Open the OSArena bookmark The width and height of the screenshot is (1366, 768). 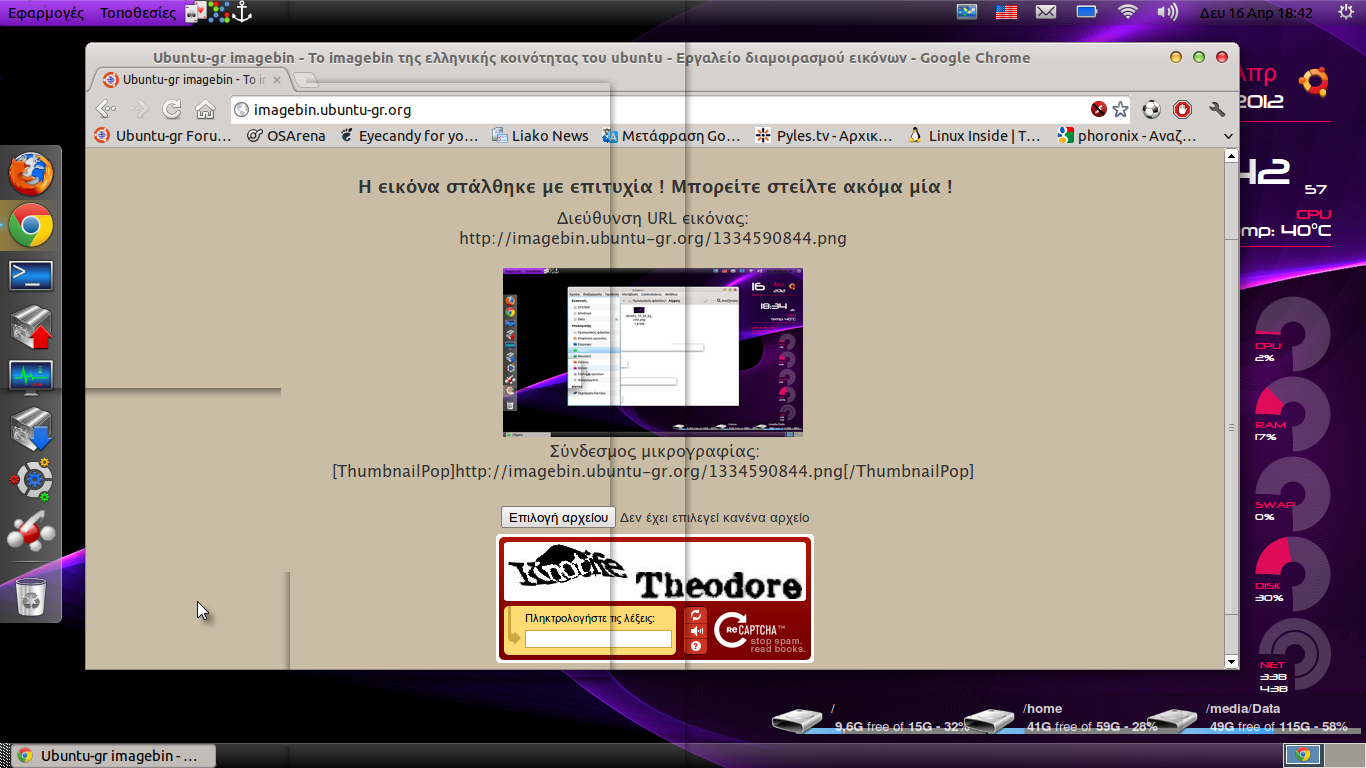pos(286,136)
